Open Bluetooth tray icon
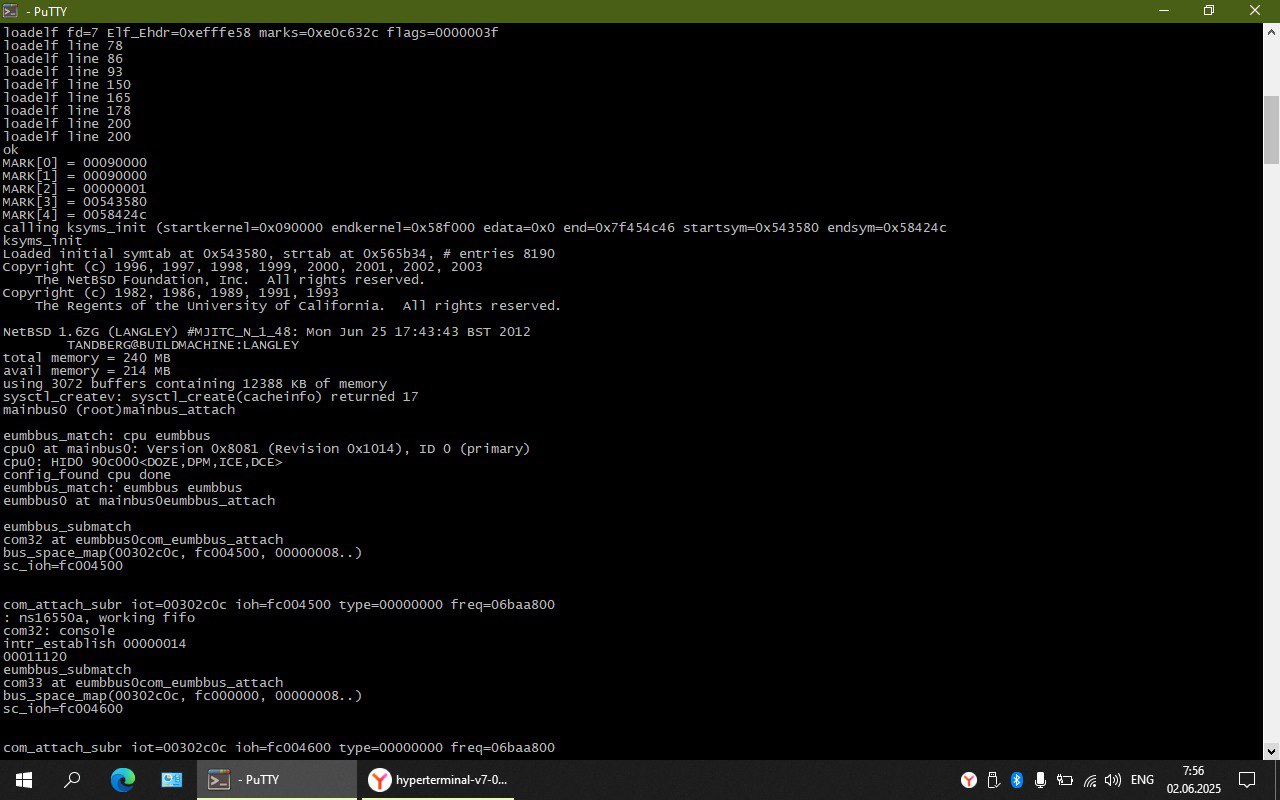The image size is (1280, 800). tap(1016, 780)
